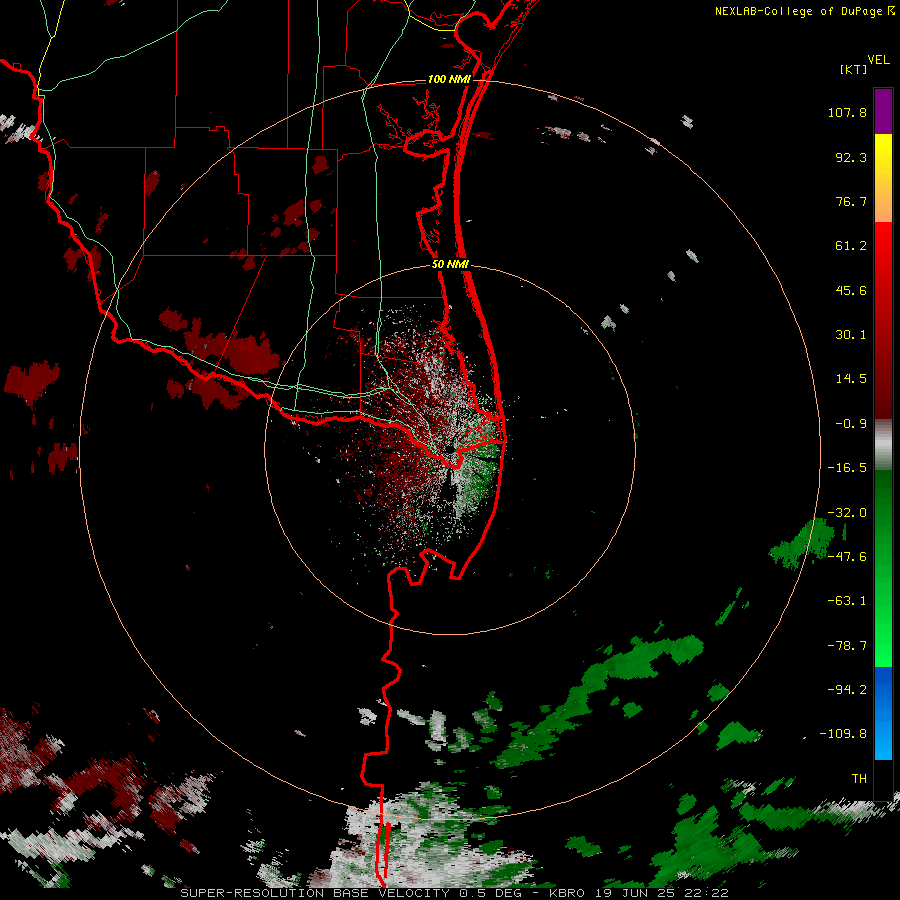Click the VEL legend title
The width and height of the screenshot is (900, 900).
[x=878, y=60]
